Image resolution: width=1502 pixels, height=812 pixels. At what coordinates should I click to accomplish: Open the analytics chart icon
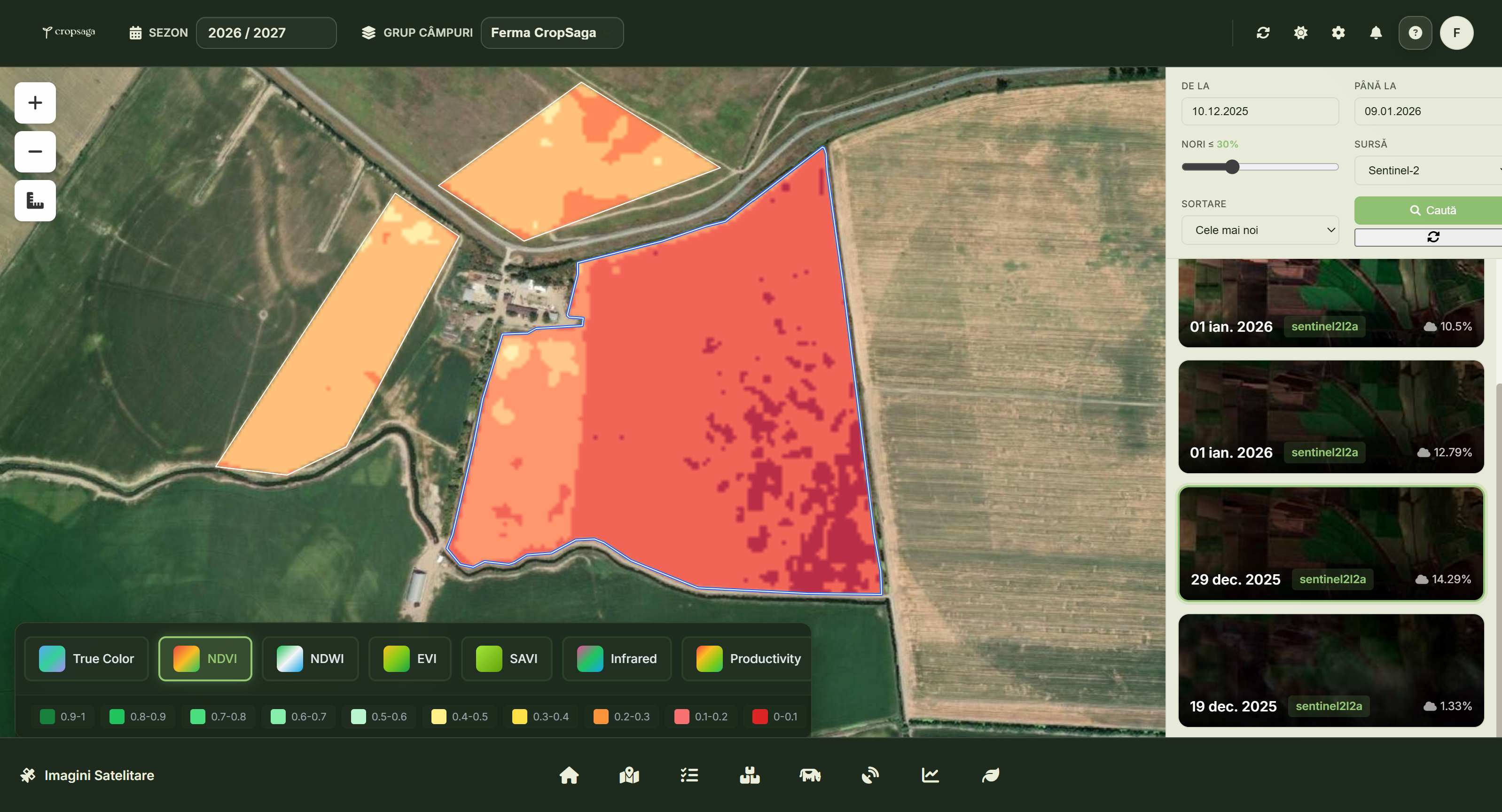pyautogui.click(x=931, y=775)
